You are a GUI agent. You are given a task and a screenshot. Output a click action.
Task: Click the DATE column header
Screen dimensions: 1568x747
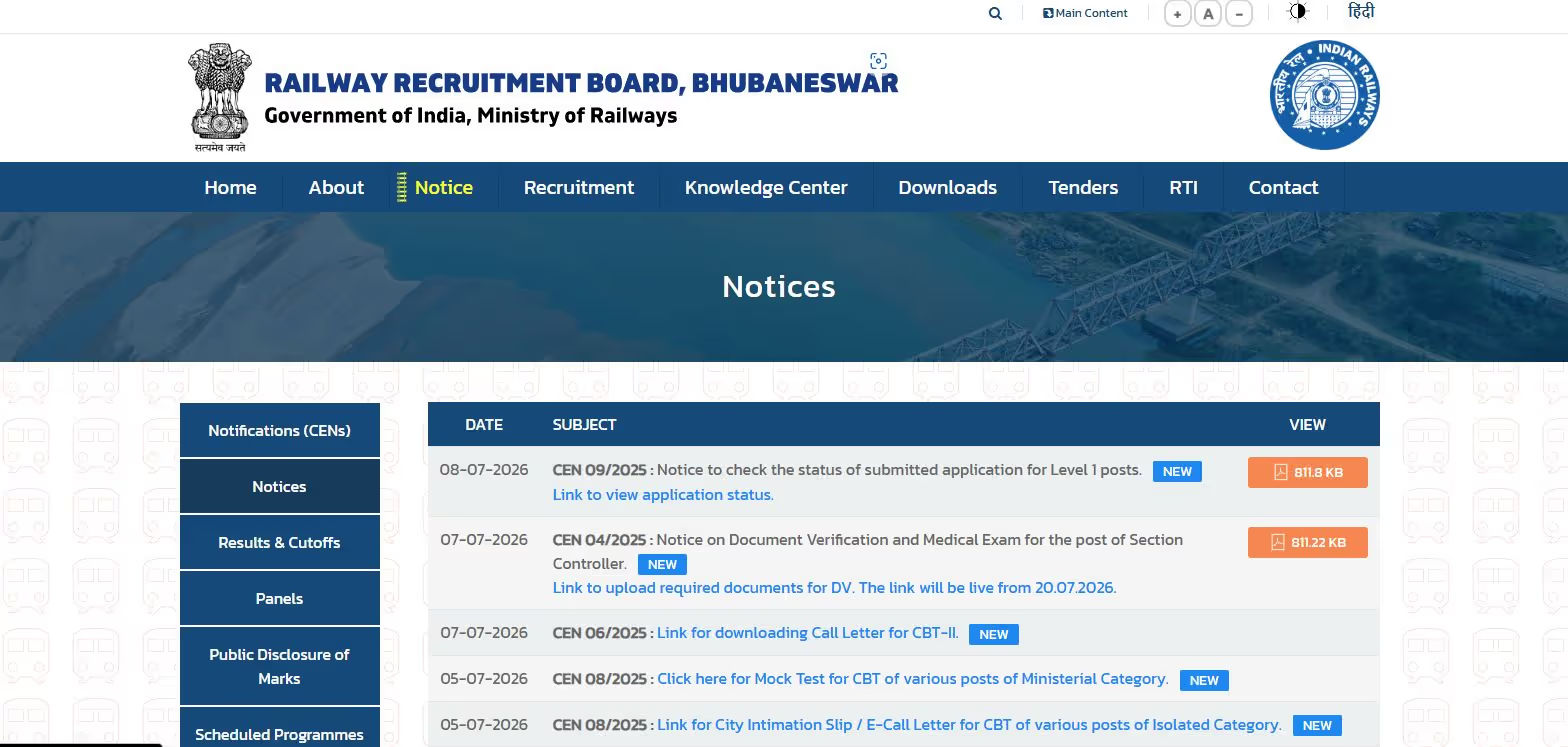[484, 425]
